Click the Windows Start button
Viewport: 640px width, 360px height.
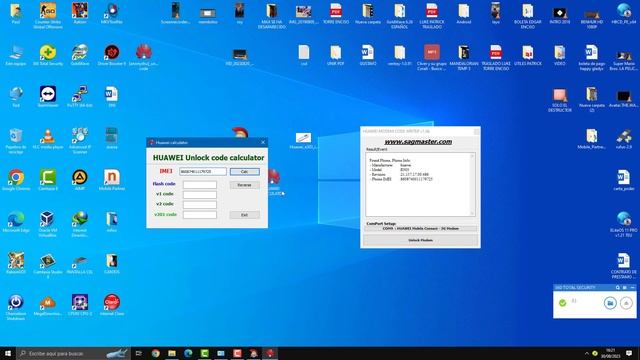coord(8,353)
